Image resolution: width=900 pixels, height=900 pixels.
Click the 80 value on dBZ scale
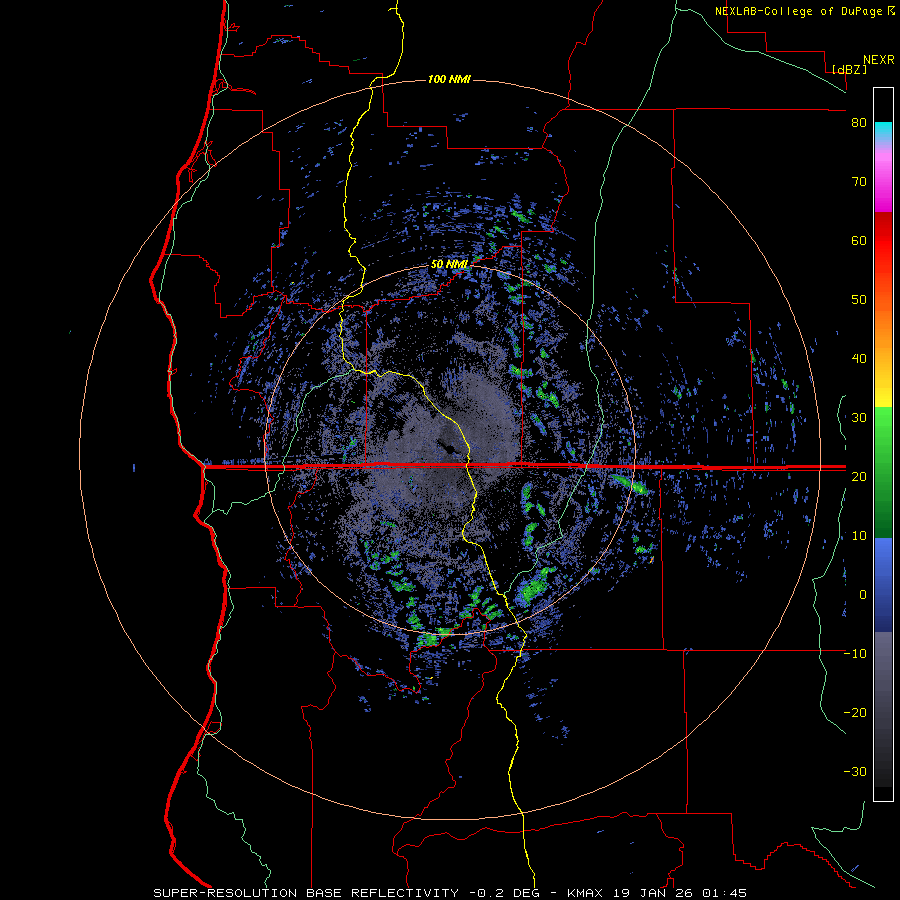point(859,123)
